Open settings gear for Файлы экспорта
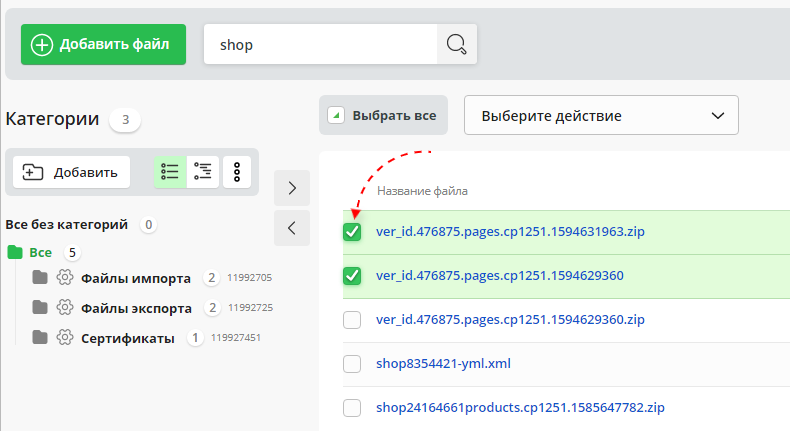This screenshot has height=431, width=790. 65,308
